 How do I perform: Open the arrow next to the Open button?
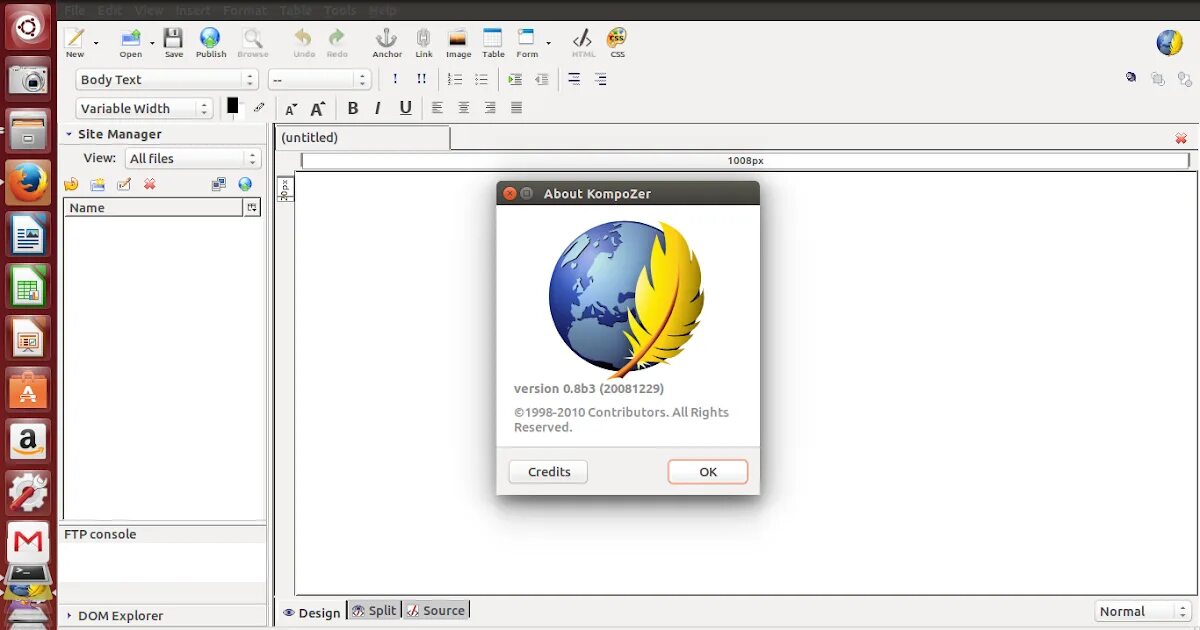click(152, 43)
